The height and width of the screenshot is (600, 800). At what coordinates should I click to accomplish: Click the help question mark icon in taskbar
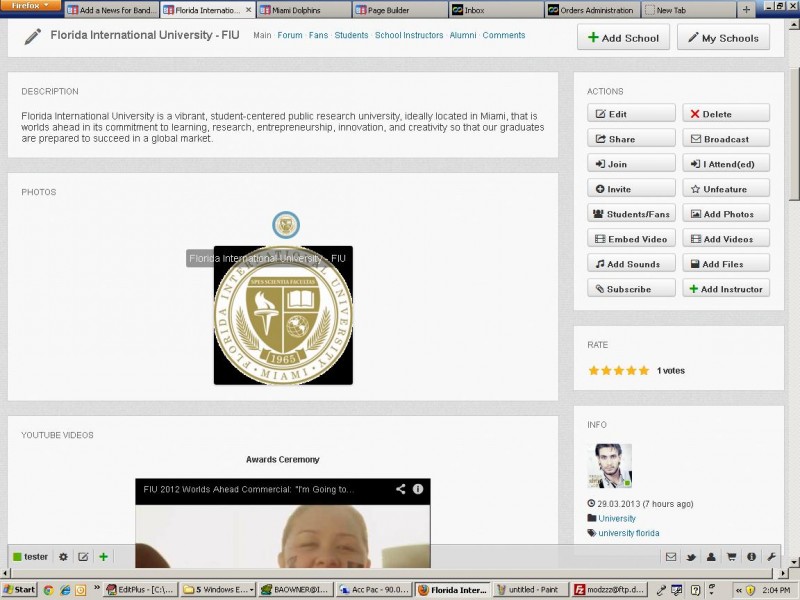[x=695, y=590]
